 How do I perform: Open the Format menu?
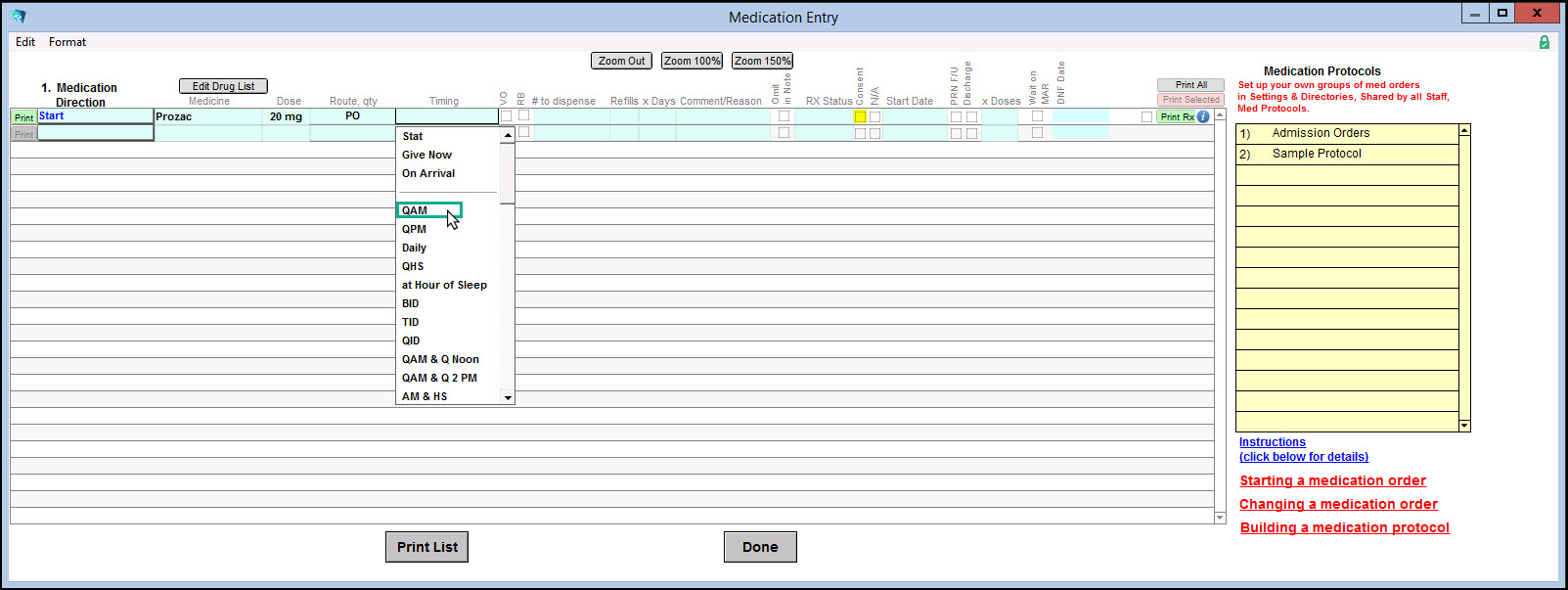67,42
